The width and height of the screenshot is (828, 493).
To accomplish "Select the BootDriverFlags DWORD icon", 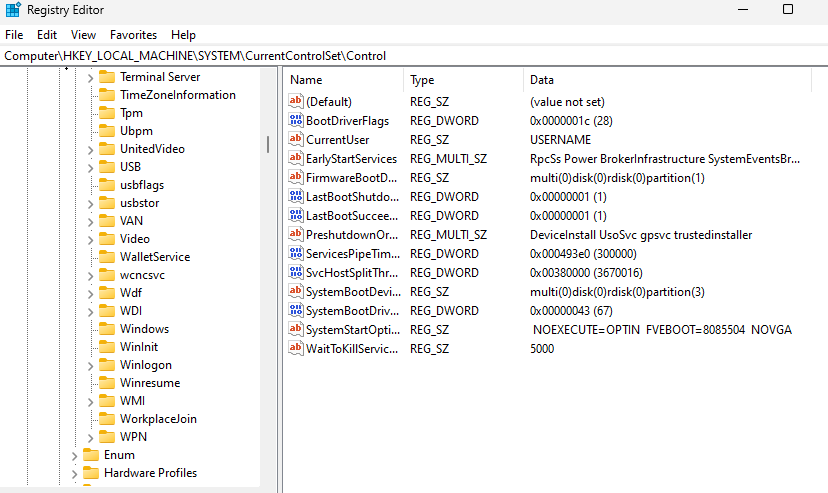I will click(296, 120).
